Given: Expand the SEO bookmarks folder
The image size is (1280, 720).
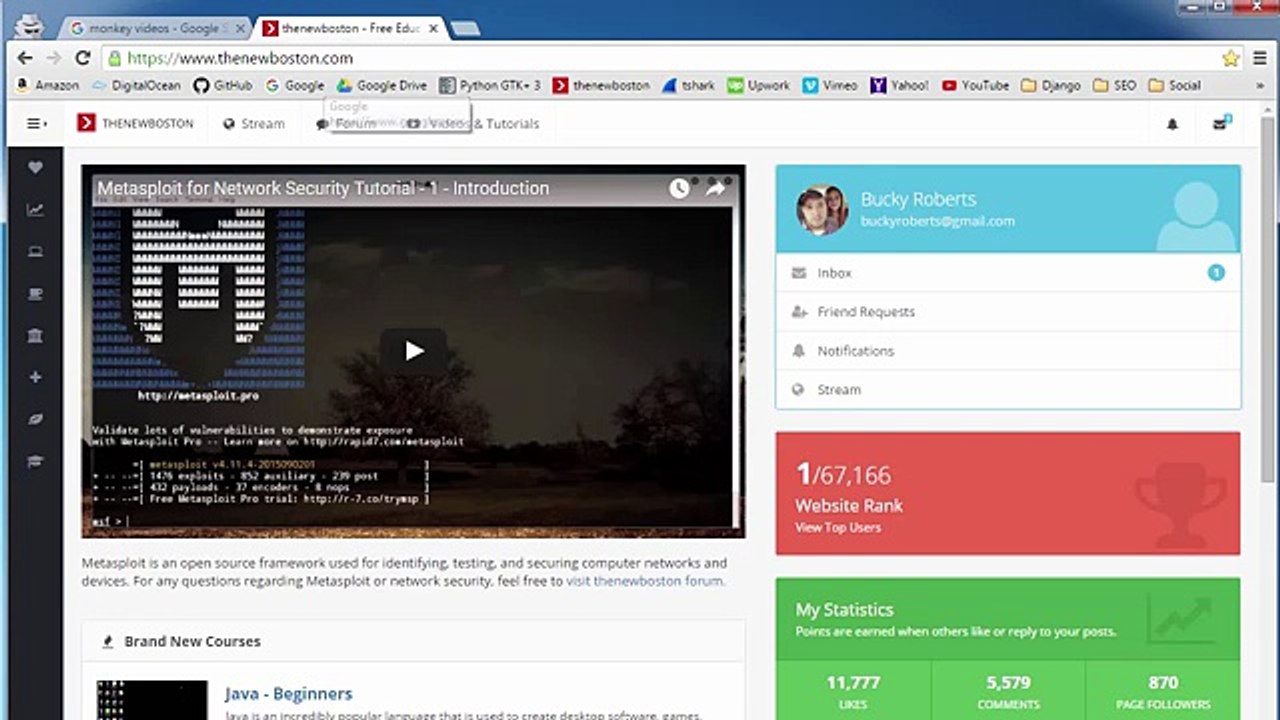Looking at the screenshot, I should pyautogui.click(x=1115, y=86).
